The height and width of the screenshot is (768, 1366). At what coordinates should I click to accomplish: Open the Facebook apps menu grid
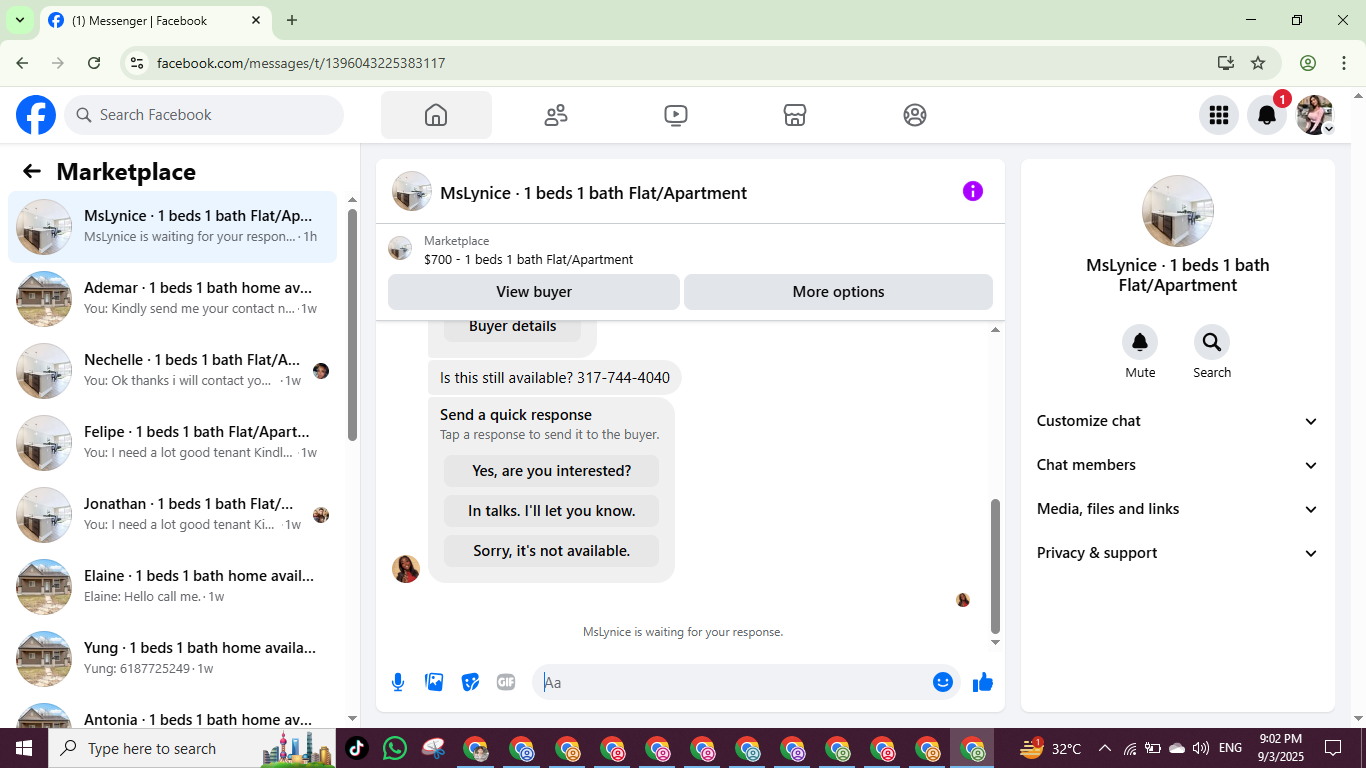pos(1218,115)
